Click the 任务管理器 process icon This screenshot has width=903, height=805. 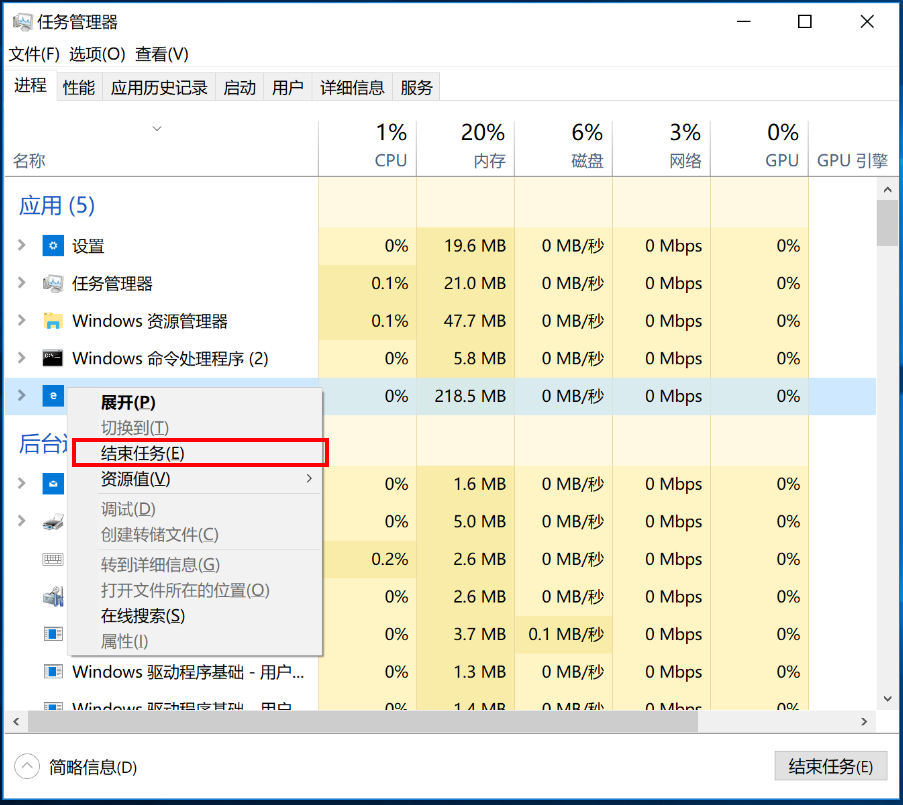pos(53,284)
